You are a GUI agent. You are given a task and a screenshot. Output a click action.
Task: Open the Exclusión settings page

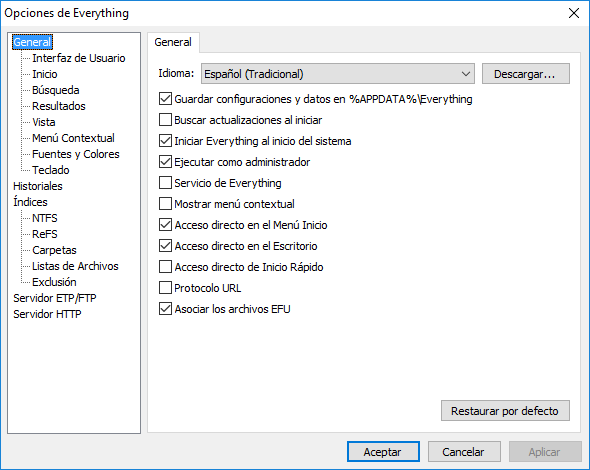pos(54,282)
